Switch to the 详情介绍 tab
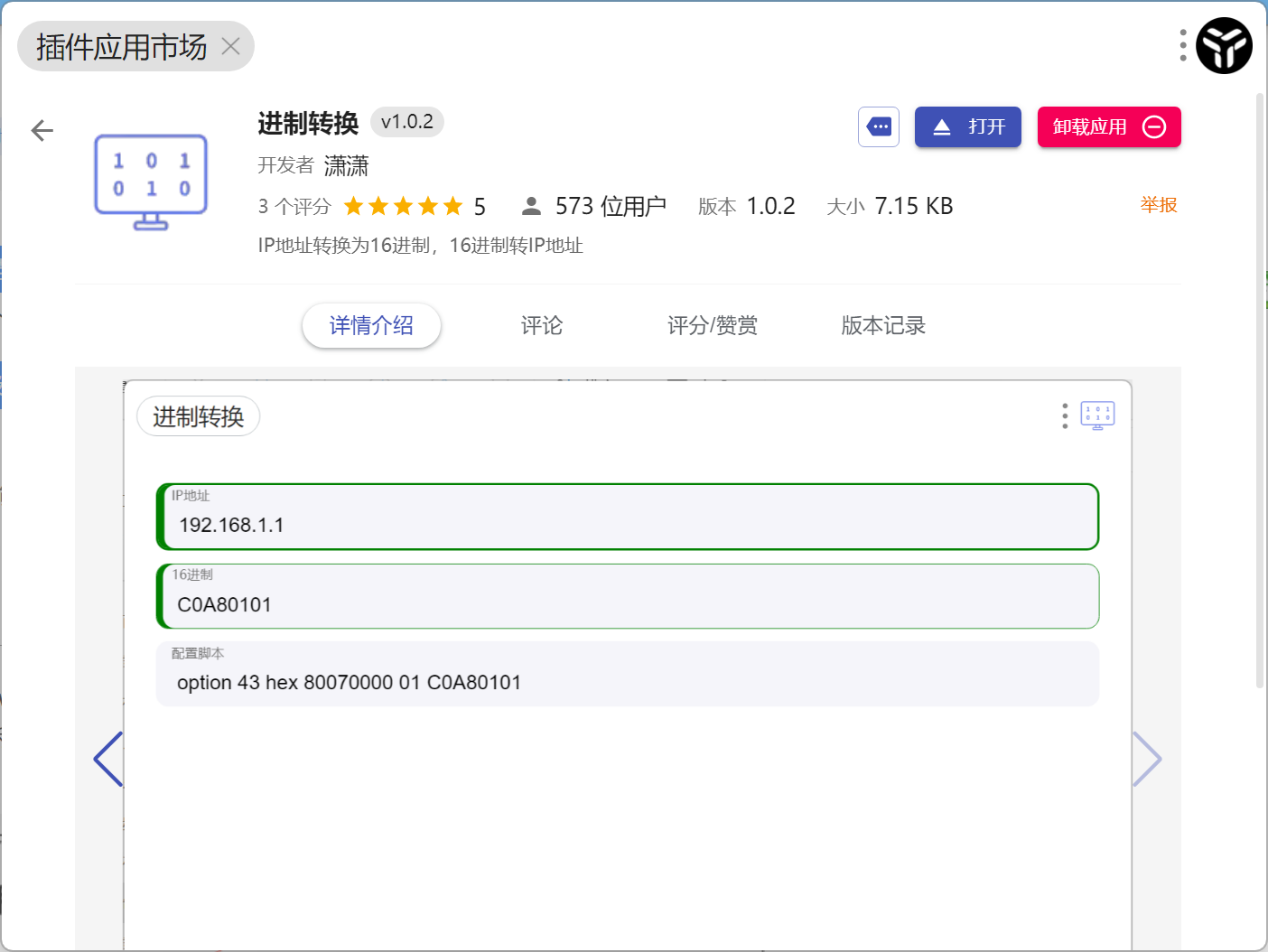Image resolution: width=1268 pixels, height=952 pixels. 371,325
